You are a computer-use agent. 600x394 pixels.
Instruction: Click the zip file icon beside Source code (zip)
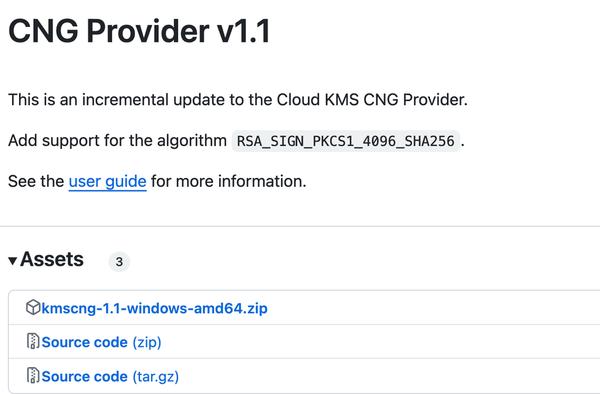click(33, 341)
